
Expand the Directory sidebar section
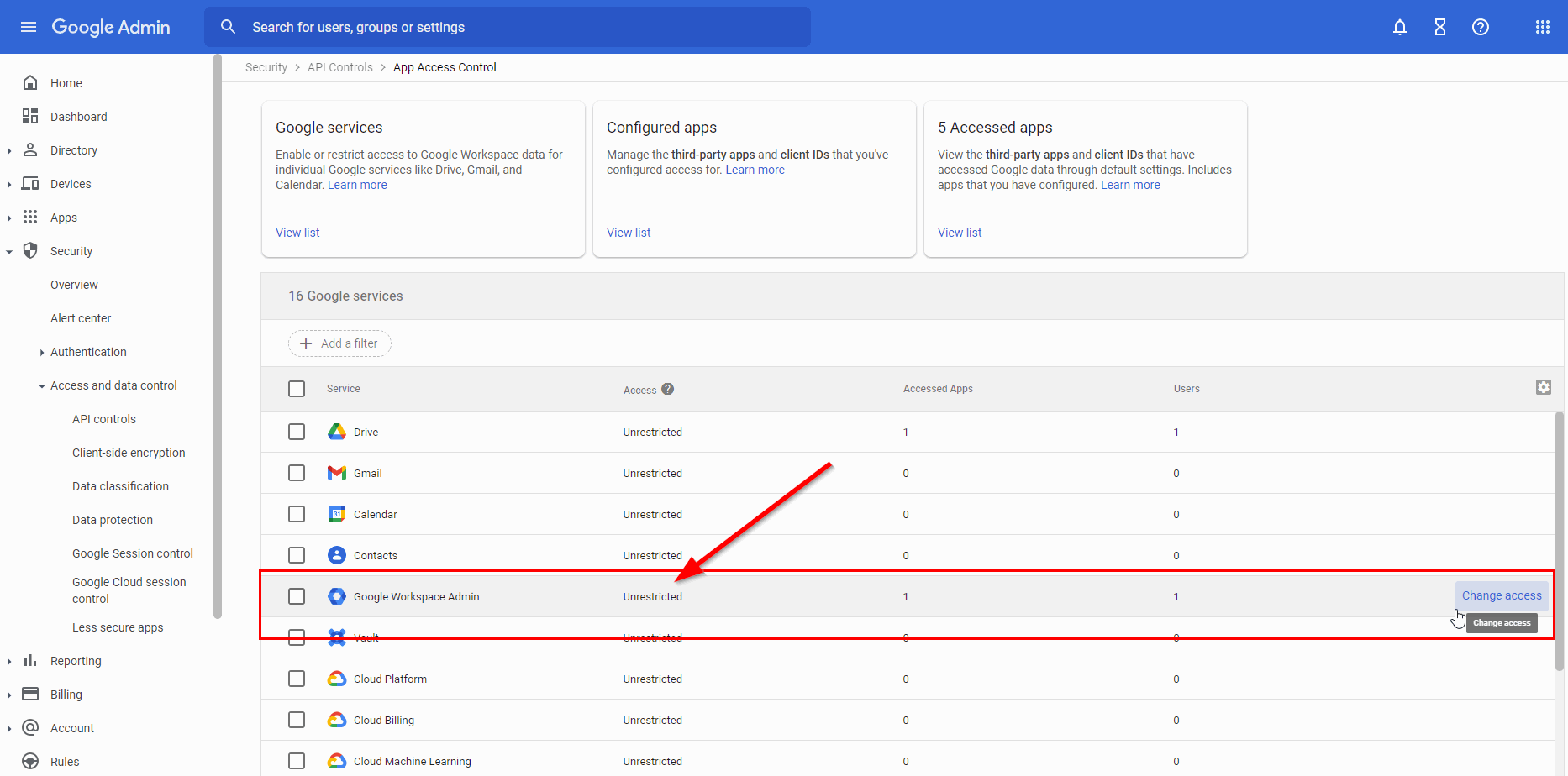tap(9, 149)
